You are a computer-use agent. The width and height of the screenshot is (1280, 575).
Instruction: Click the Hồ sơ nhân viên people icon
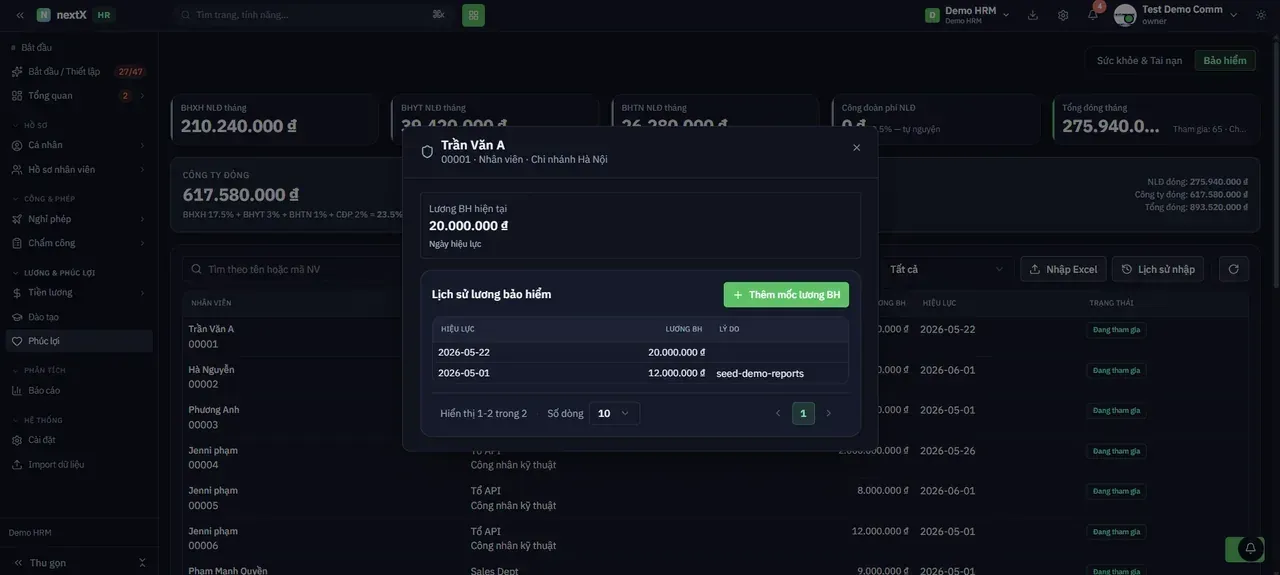[x=17, y=169]
